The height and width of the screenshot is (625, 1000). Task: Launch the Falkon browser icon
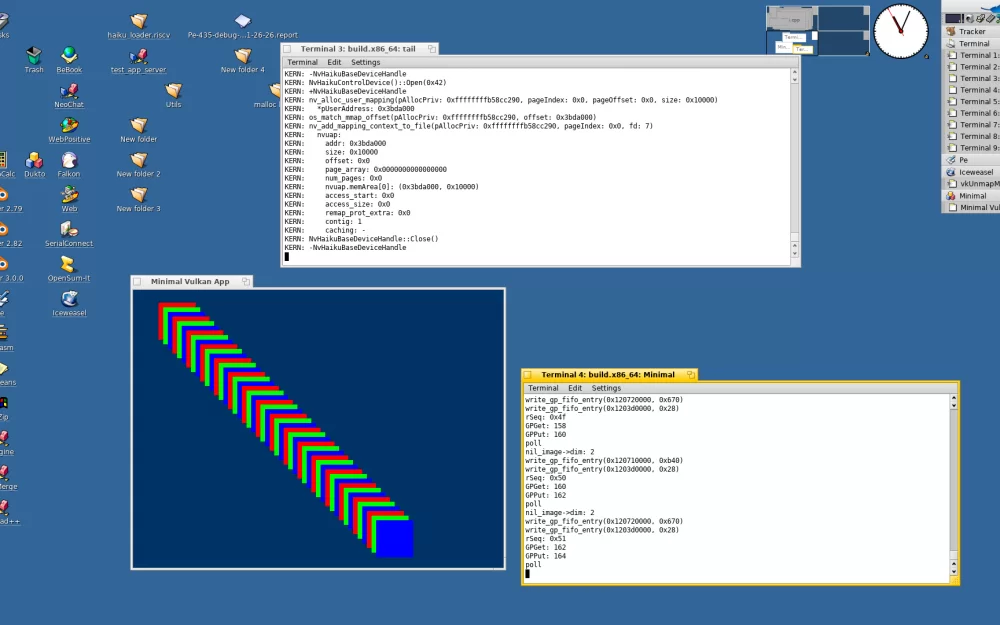point(69,160)
